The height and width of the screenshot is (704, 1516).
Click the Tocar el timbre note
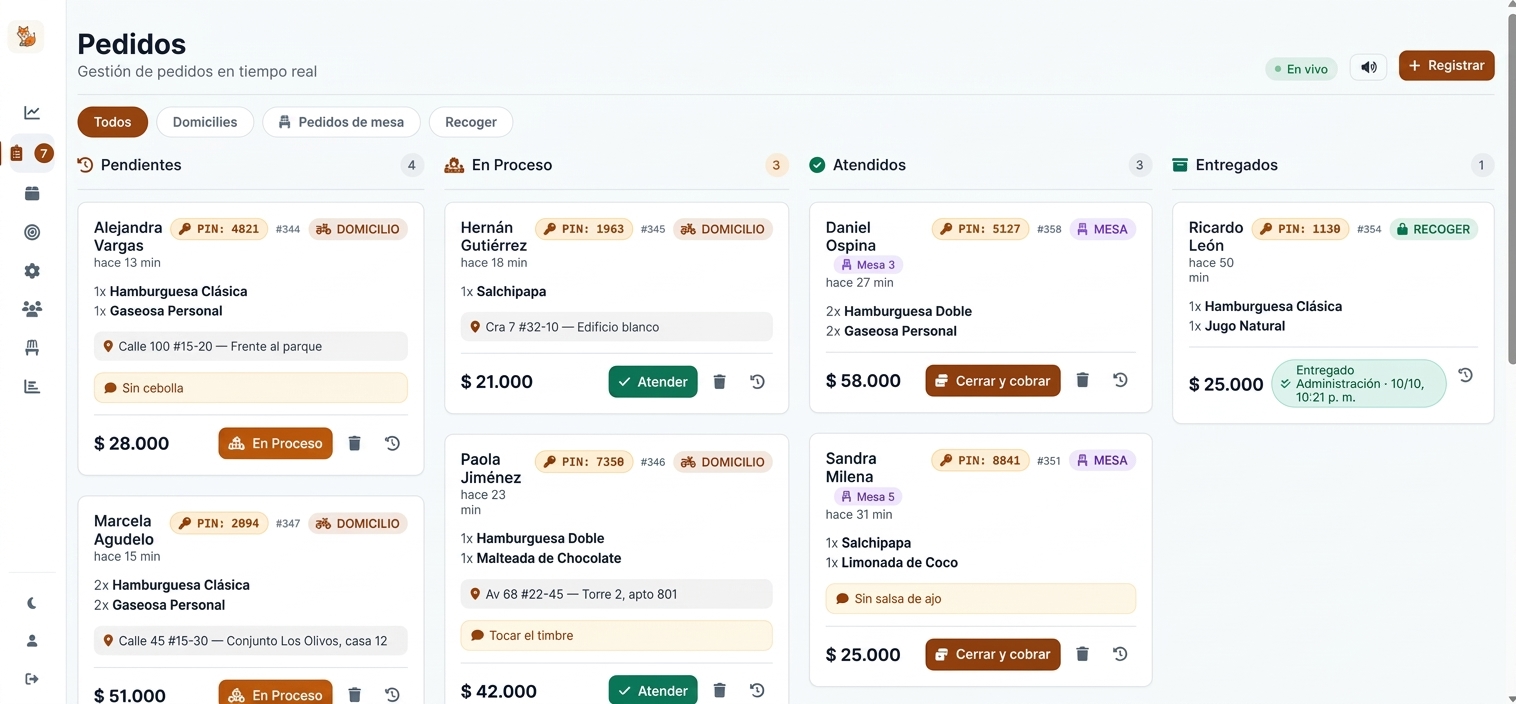coord(617,636)
